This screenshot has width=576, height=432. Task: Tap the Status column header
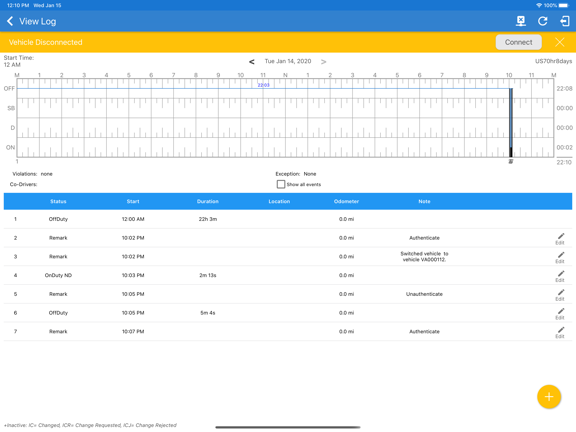tap(58, 201)
